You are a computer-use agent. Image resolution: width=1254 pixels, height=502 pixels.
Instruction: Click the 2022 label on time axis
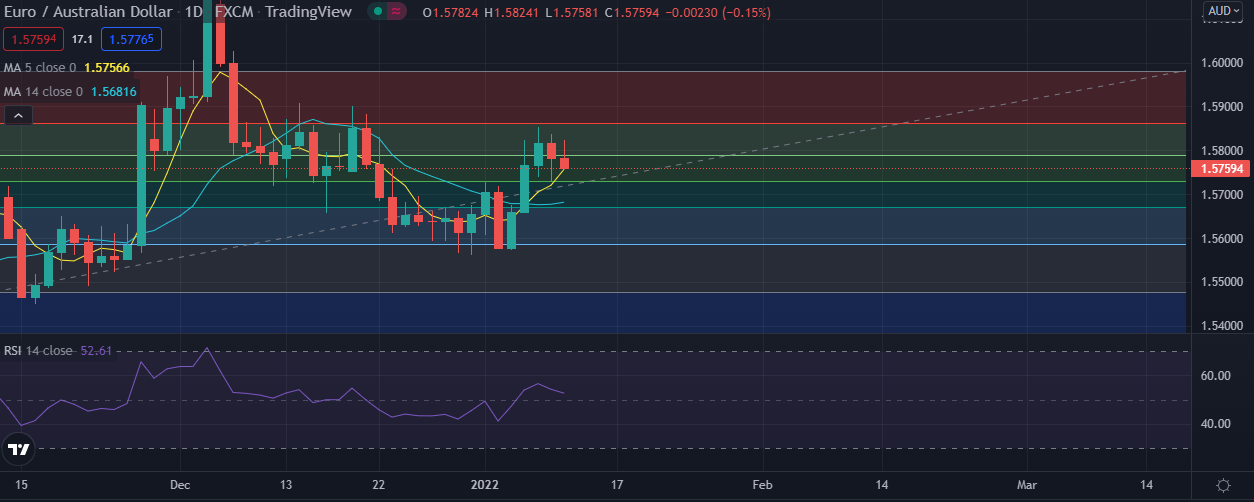485,485
